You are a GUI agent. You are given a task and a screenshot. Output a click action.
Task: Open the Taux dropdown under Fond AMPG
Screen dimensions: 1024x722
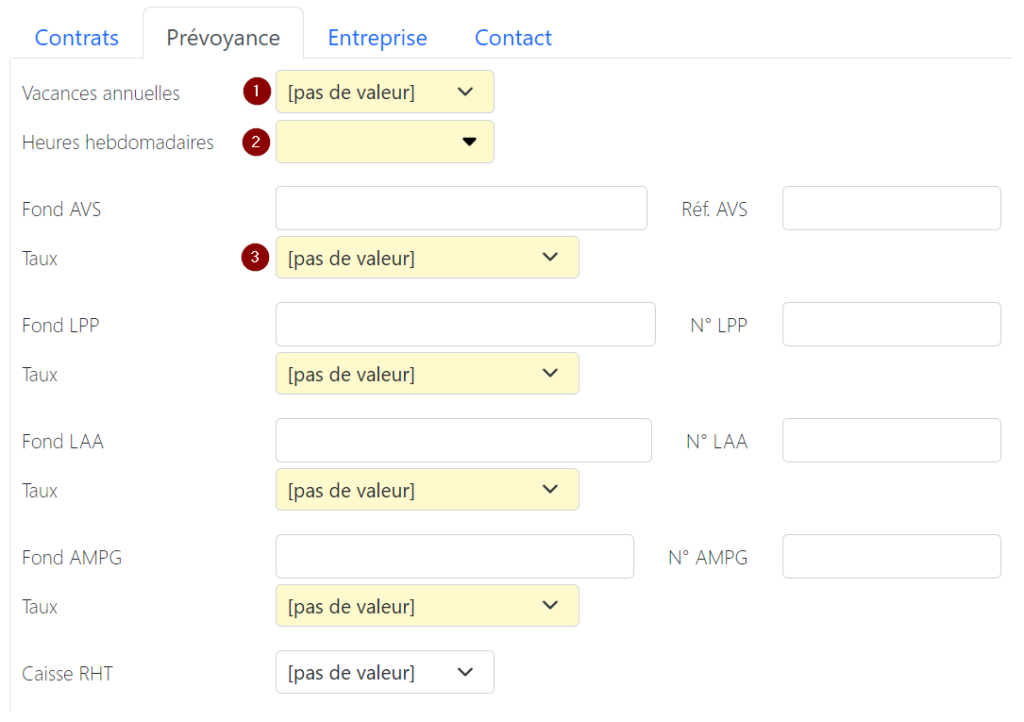(x=426, y=606)
